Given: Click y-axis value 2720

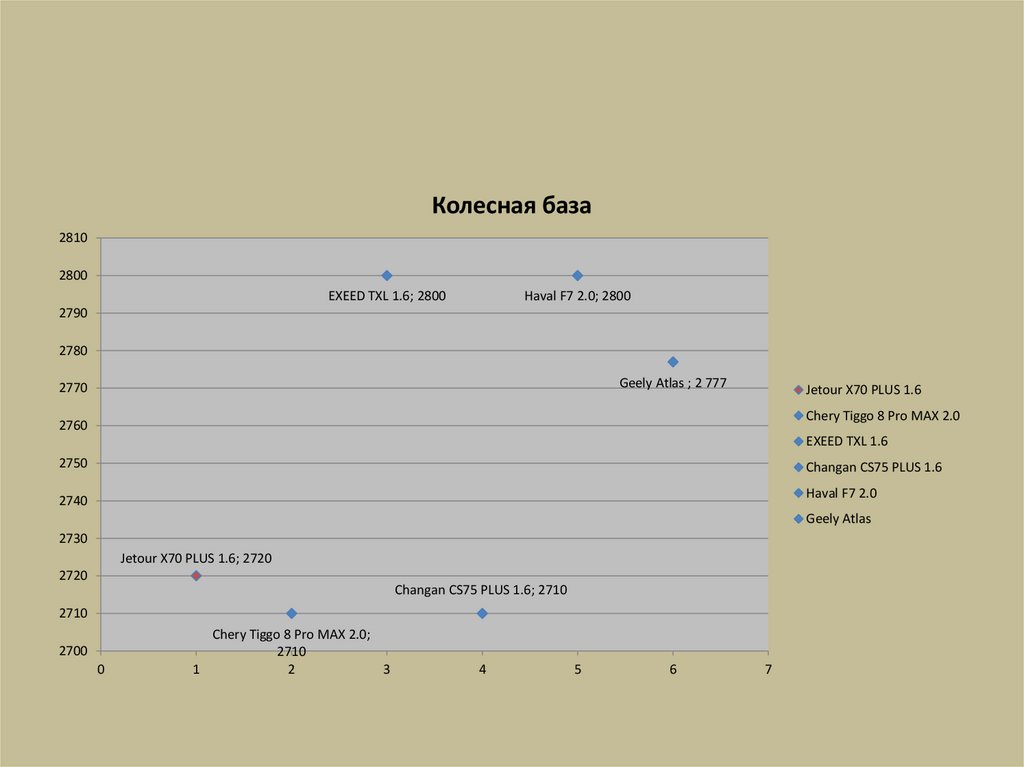Looking at the screenshot, I should pos(73,576).
